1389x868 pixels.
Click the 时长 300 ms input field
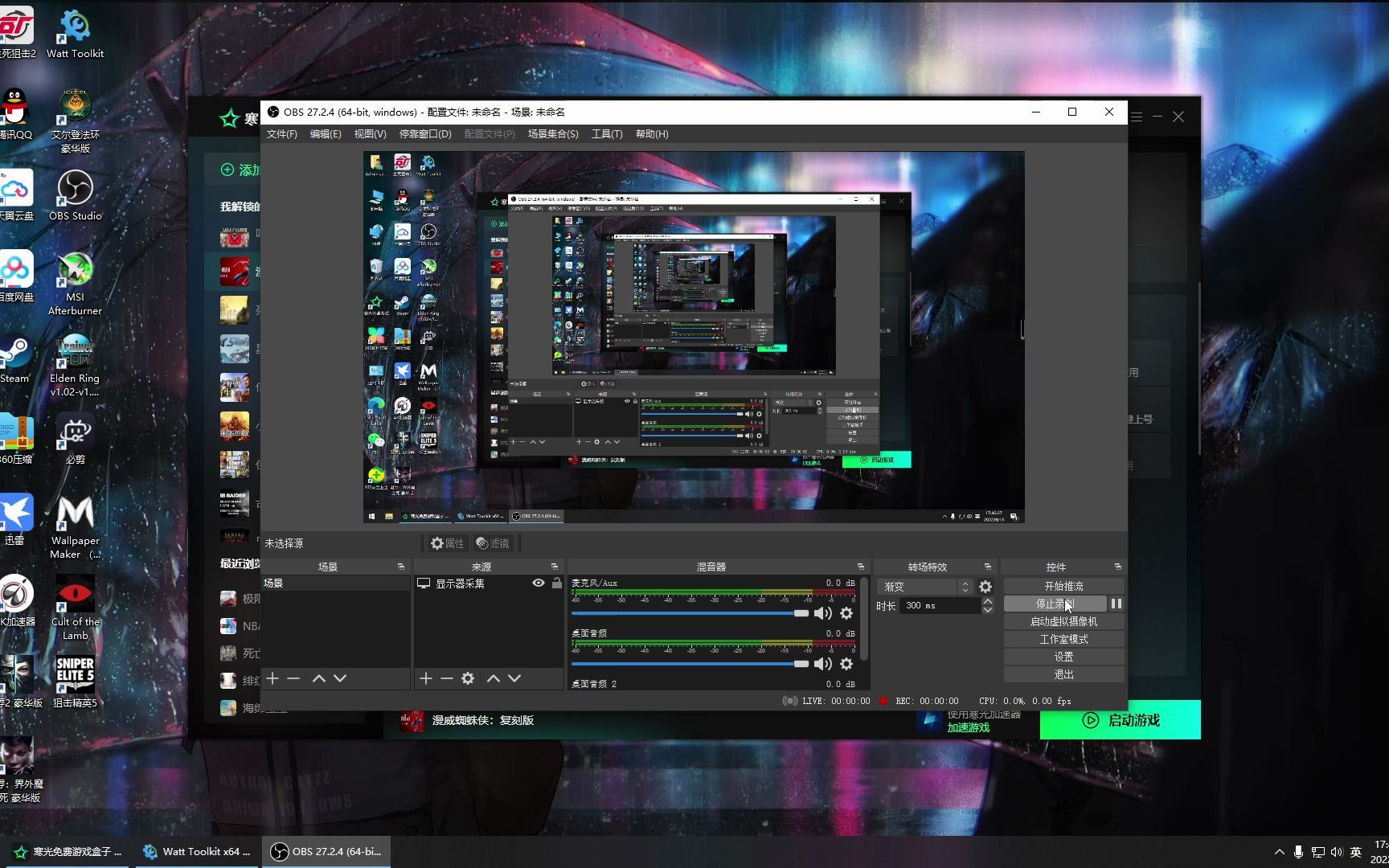(939, 605)
